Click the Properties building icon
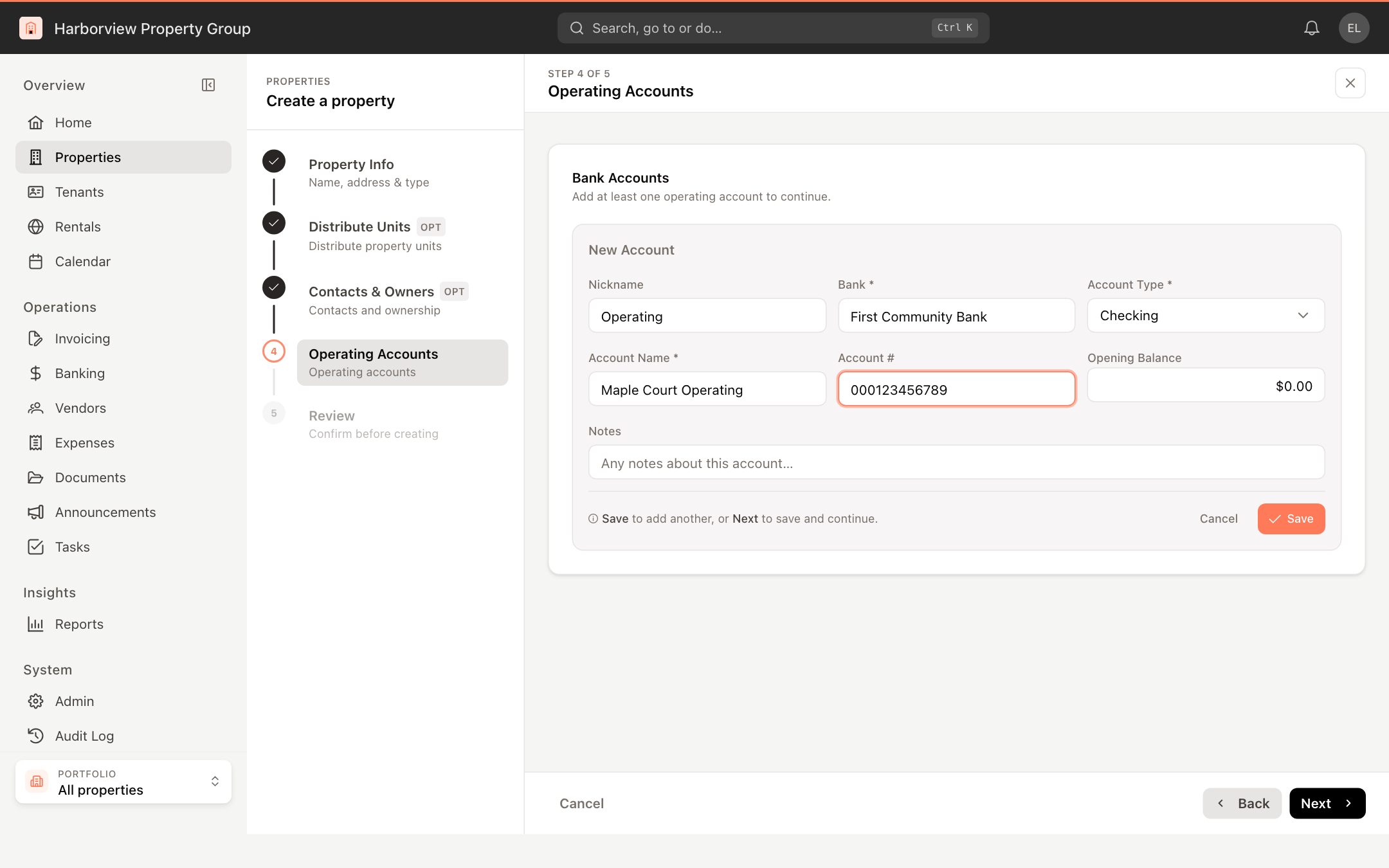The height and width of the screenshot is (868, 1389). pyautogui.click(x=36, y=157)
